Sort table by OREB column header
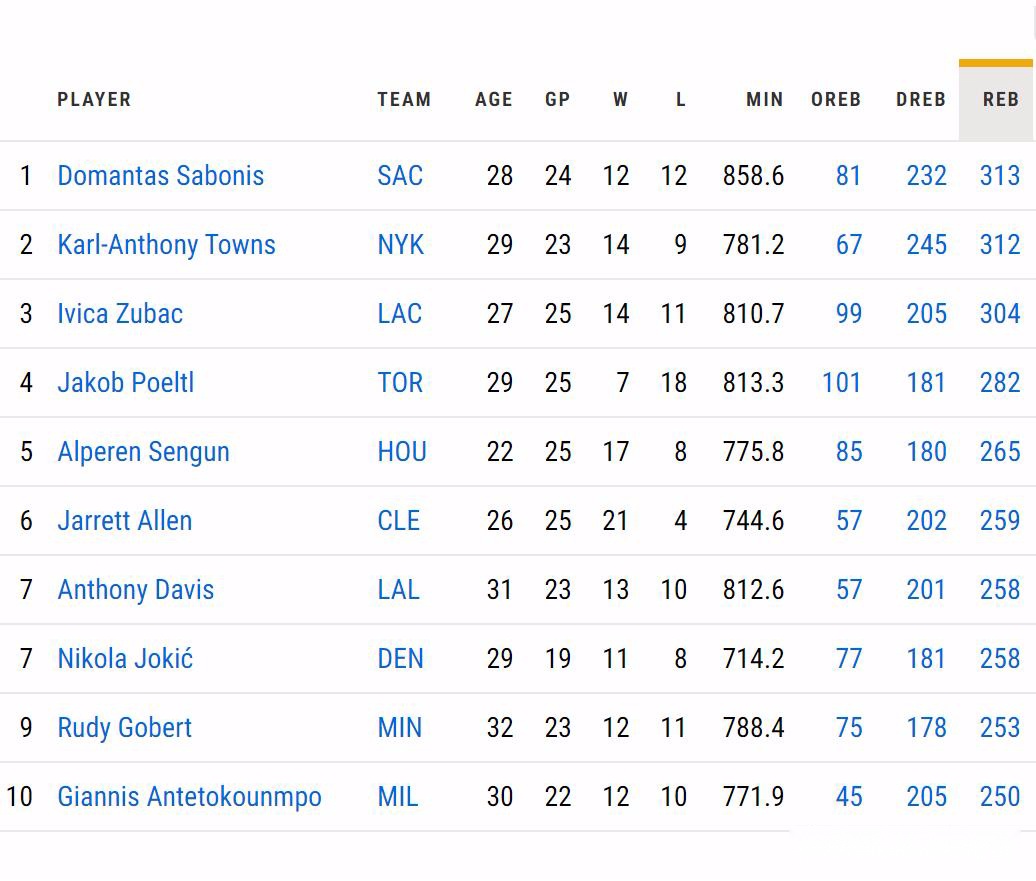This screenshot has width=1036, height=881. pyautogui.click(x=836, y=100)
